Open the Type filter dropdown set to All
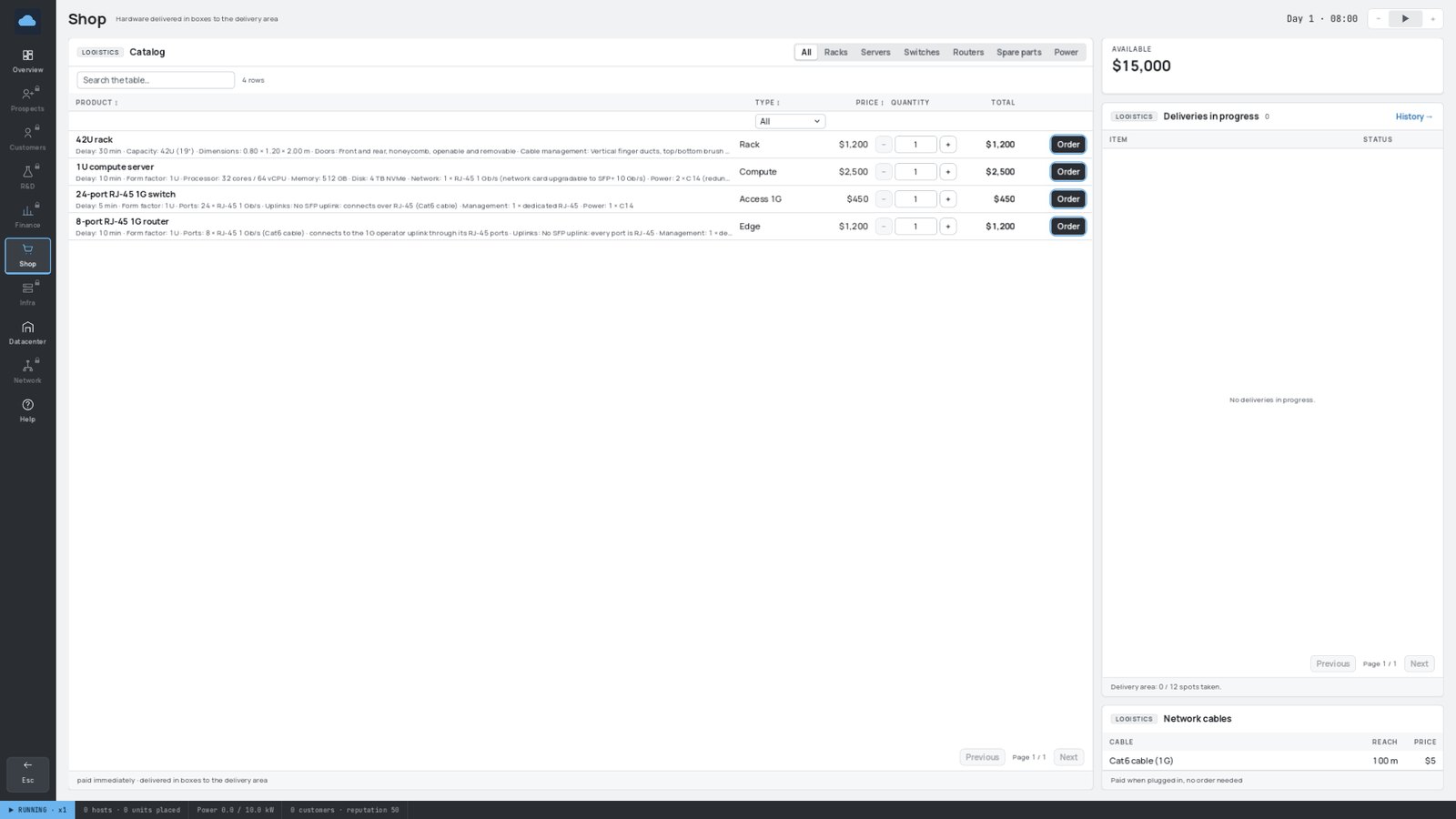 [x=790, y=121]
